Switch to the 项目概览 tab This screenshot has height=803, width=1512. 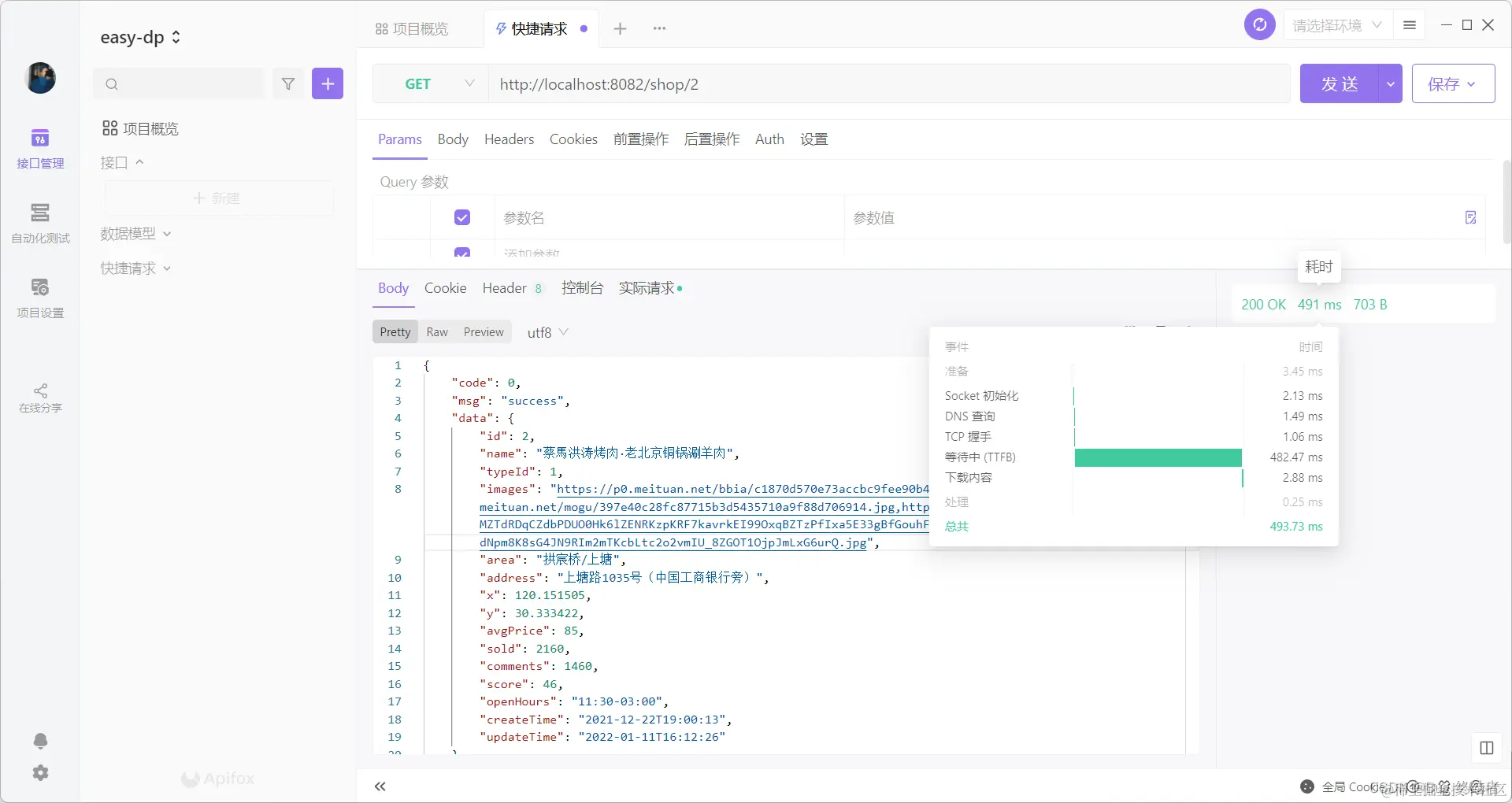pos(413,28)
